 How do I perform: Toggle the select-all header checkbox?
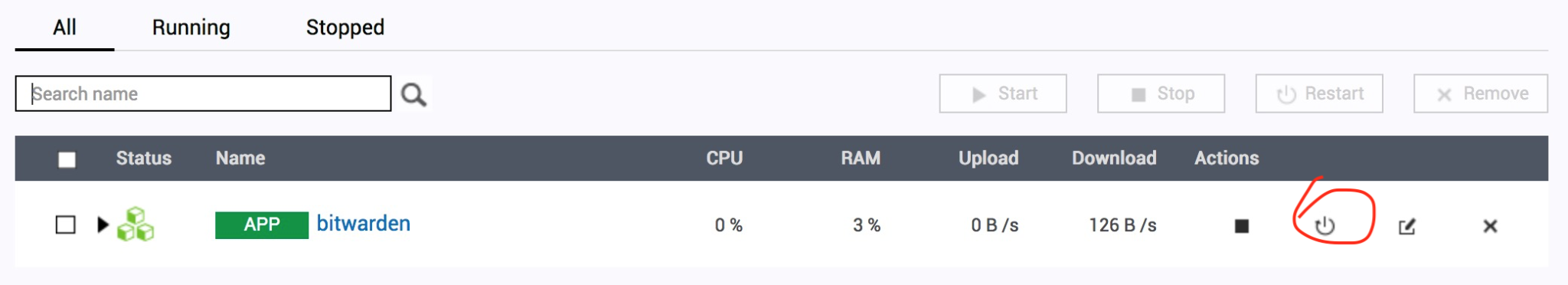67,159
